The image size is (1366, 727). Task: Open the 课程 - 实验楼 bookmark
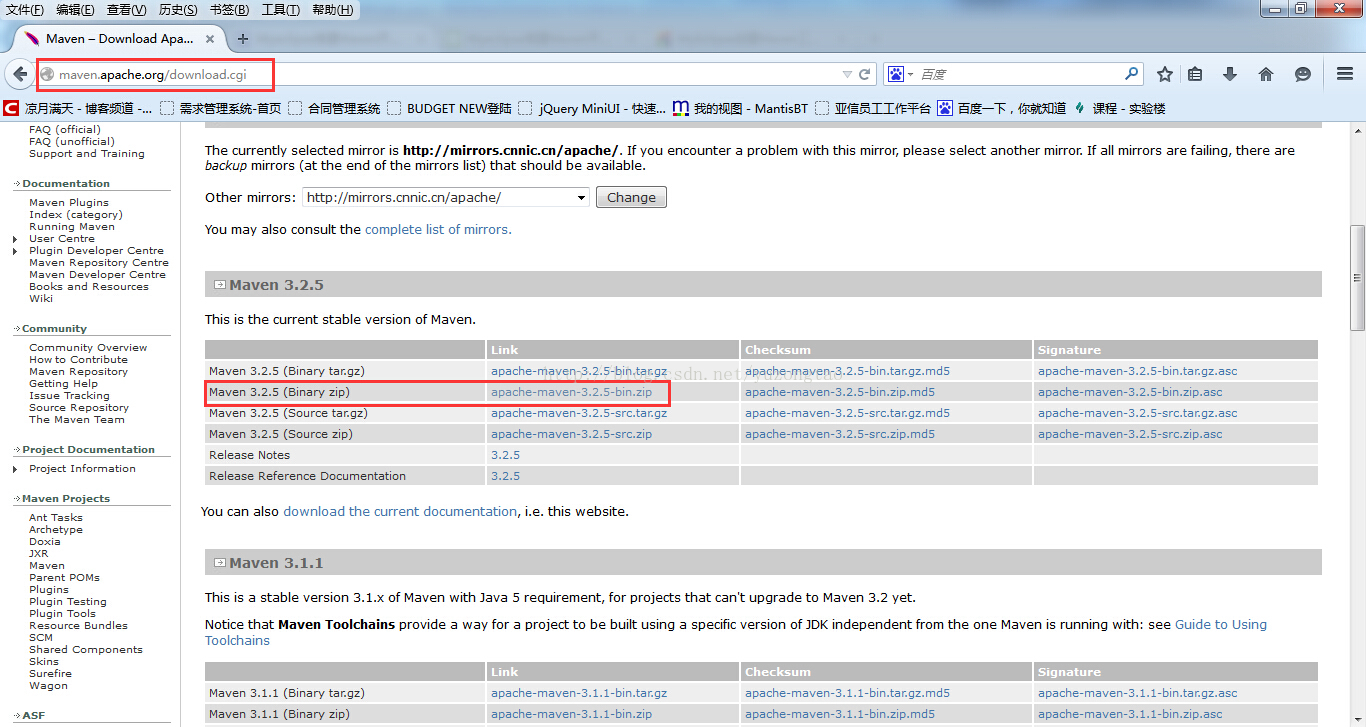point(1120,108)
